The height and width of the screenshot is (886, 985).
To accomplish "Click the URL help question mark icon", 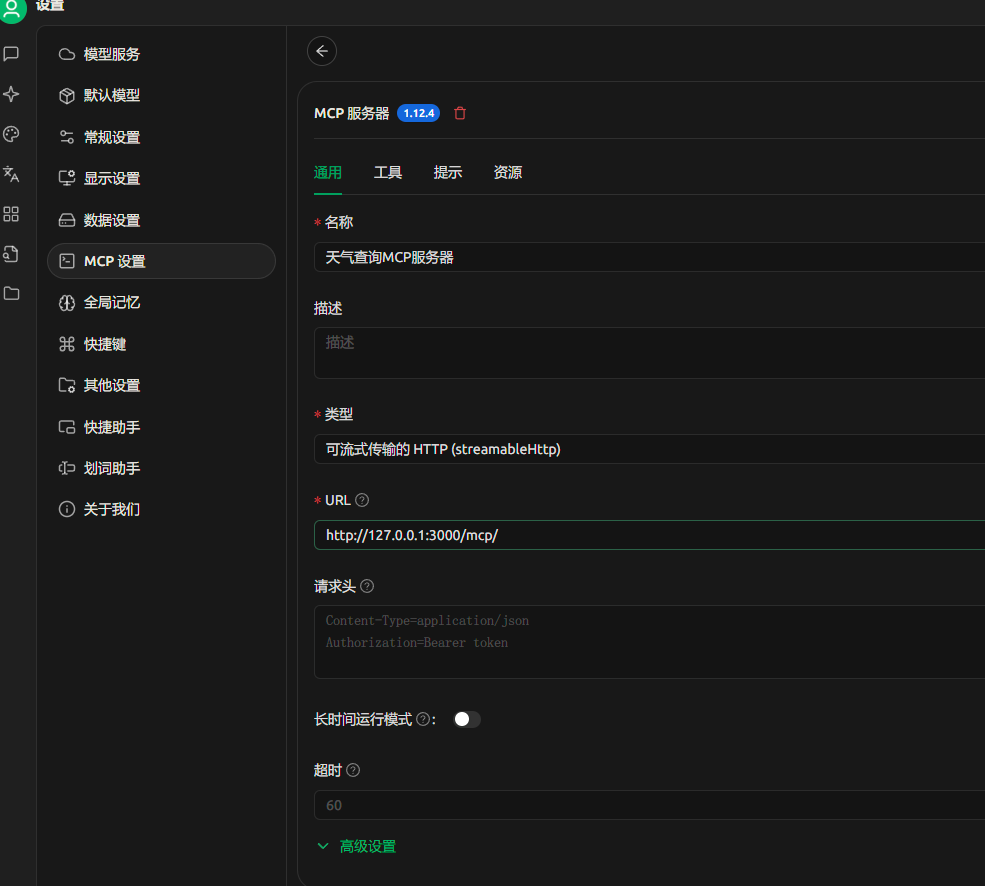I will coord(362,500).
